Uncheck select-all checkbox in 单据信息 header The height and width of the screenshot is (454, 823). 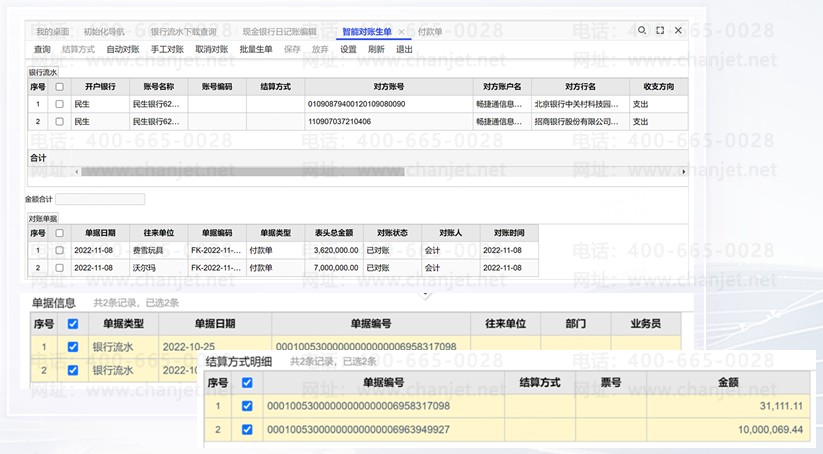(x=71, y=324)
